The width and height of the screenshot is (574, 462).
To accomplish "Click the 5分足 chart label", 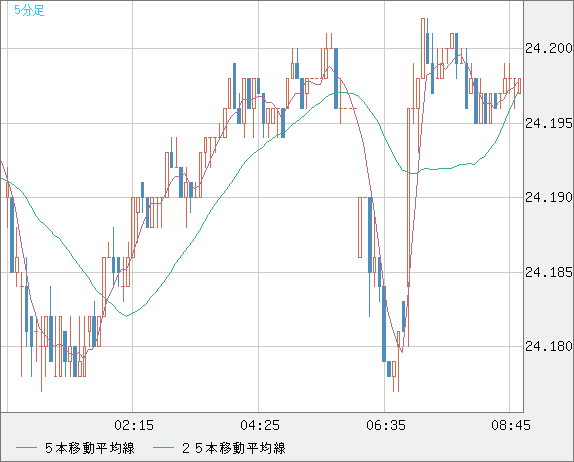I will [29, 10].
